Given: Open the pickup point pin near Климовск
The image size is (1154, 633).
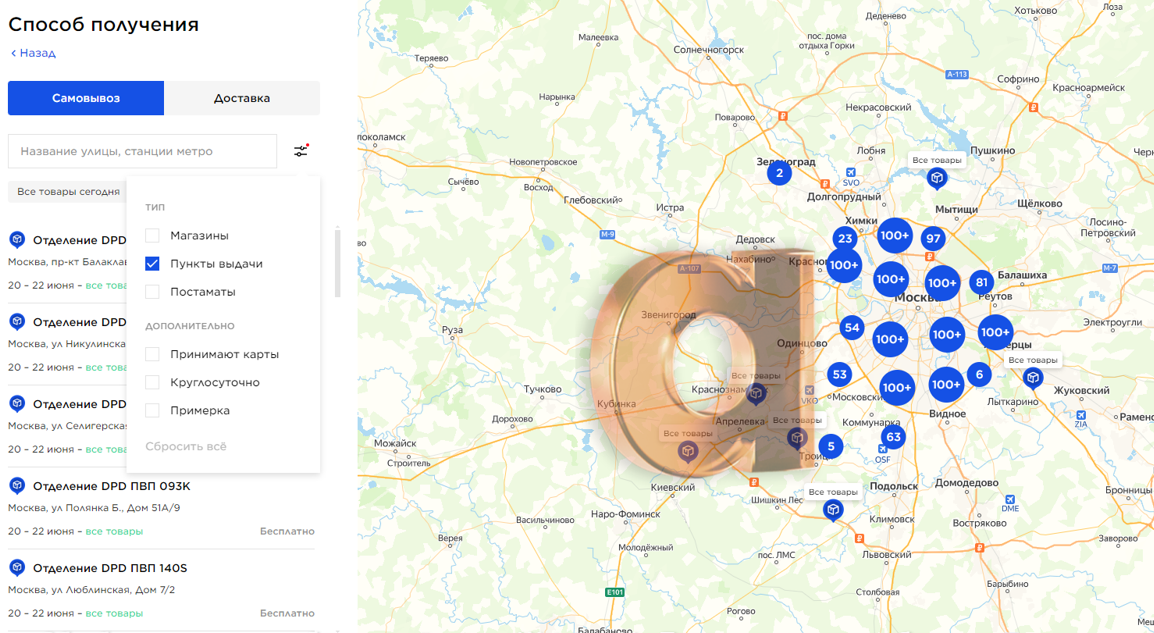Looking at the screenshot, I should pyautogui.click(x=832, y=510).
